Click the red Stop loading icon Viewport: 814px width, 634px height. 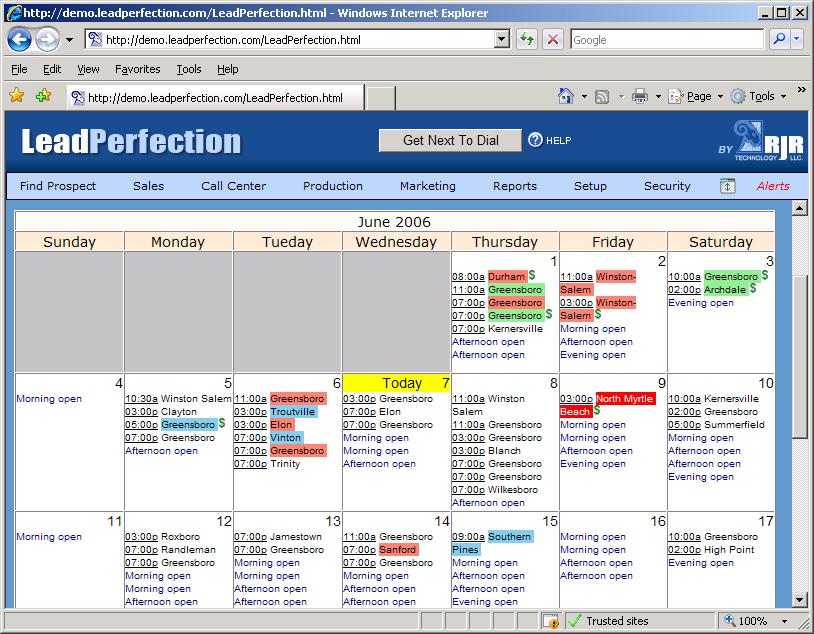pos(553,39)
